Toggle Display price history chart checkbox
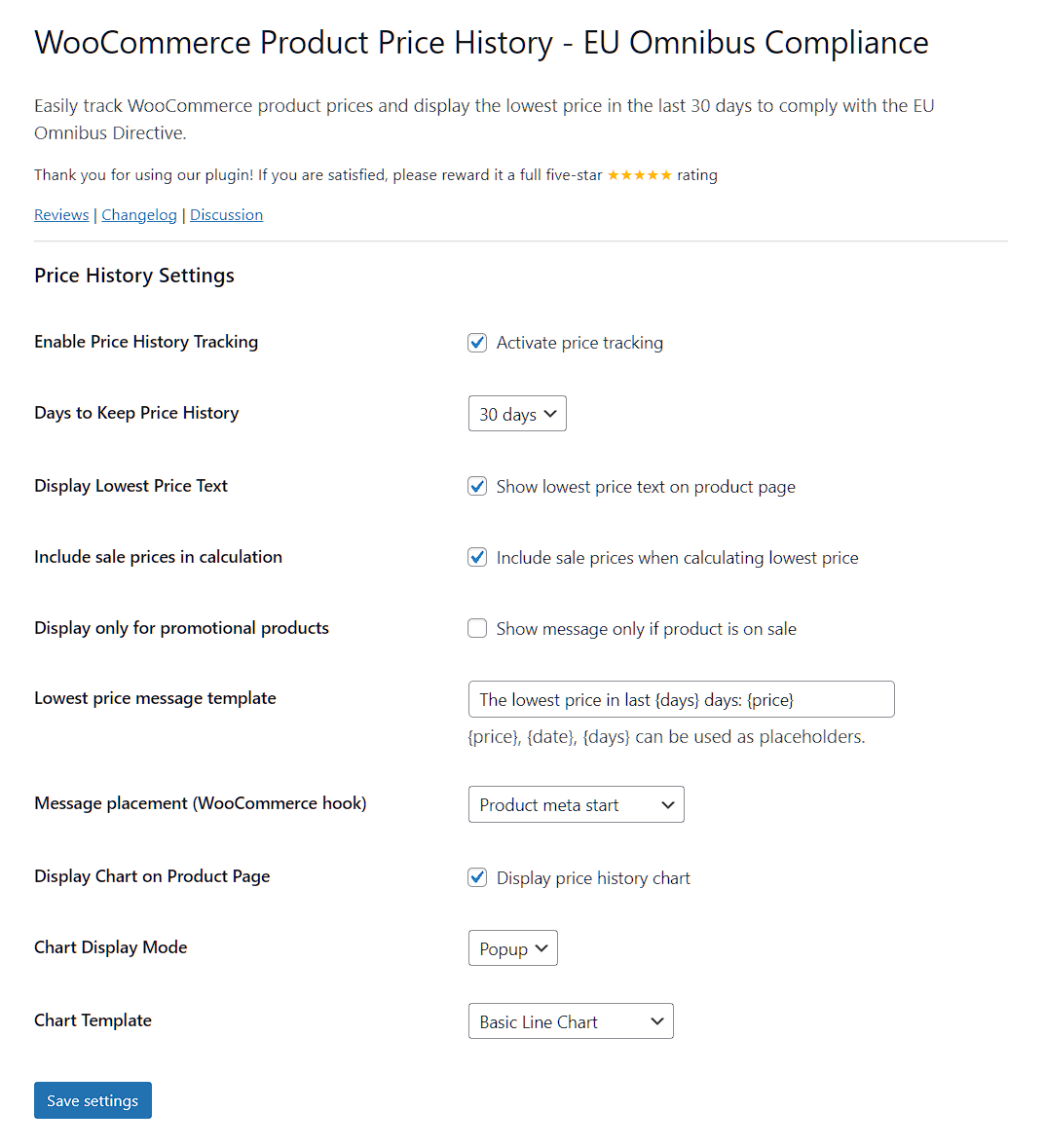1045x1148 pixels. 477,878
